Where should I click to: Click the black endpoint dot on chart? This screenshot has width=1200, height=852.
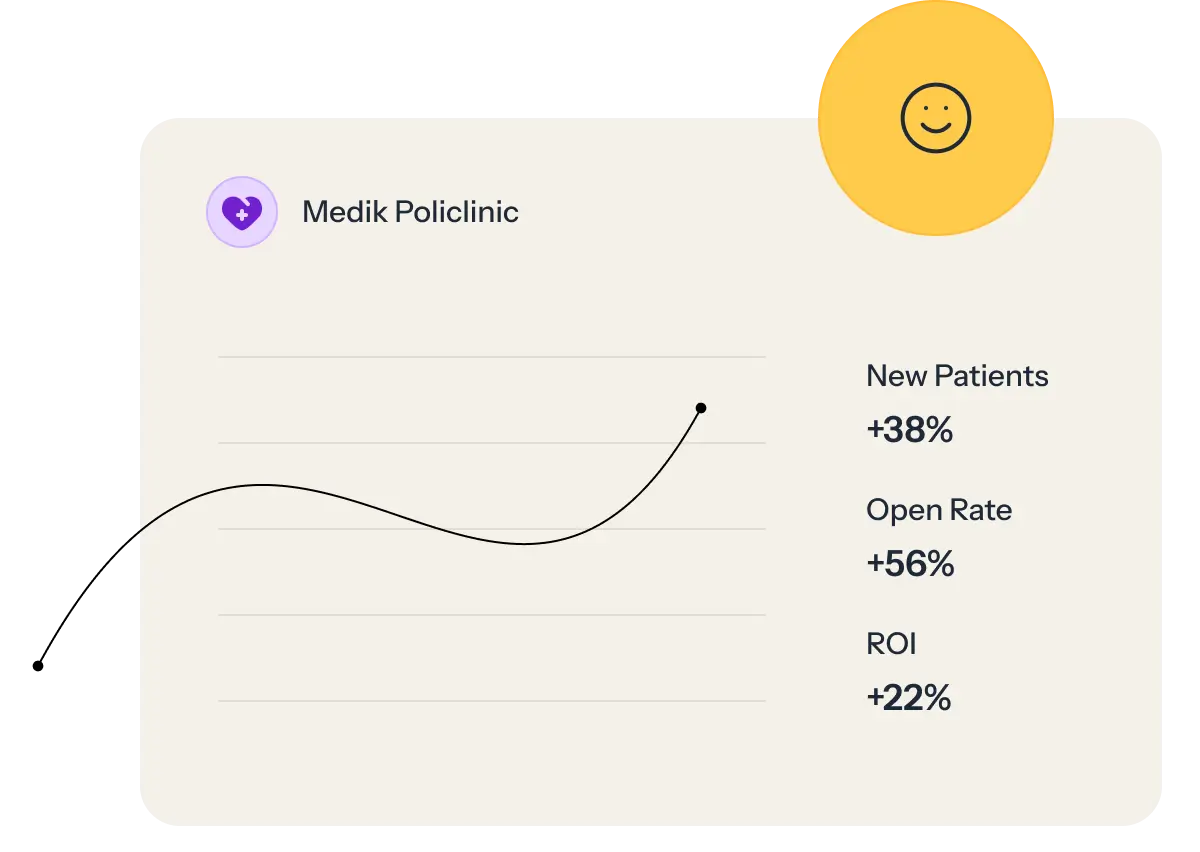701,408
